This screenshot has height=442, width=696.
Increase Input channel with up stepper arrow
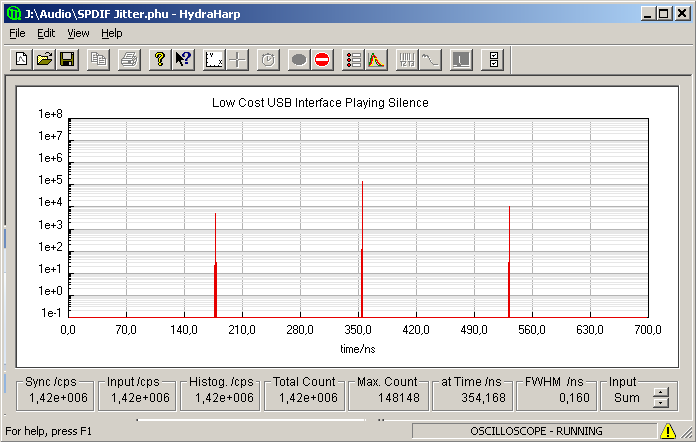pyautogui.click(x=661, y=392)
